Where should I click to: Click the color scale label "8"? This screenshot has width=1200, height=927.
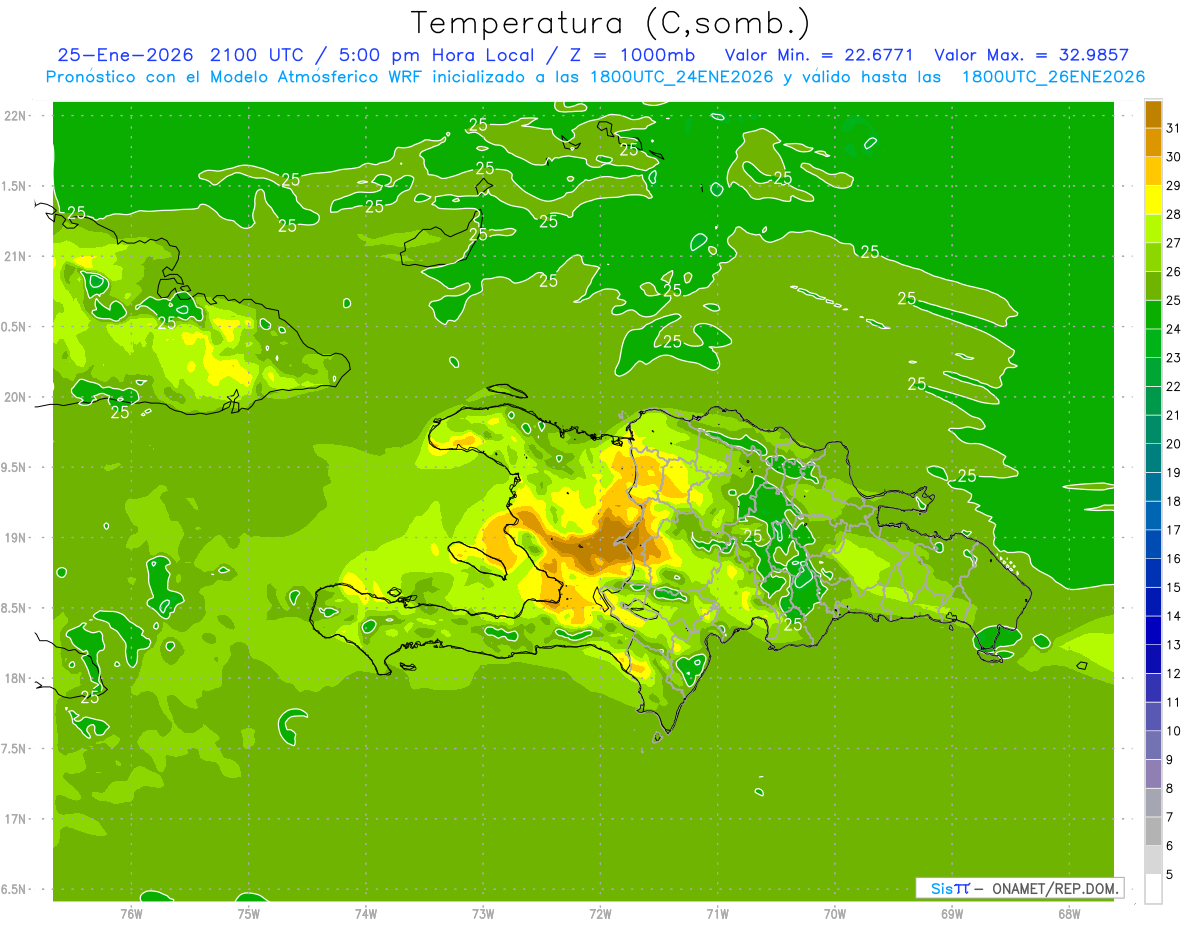point(1170,789)
